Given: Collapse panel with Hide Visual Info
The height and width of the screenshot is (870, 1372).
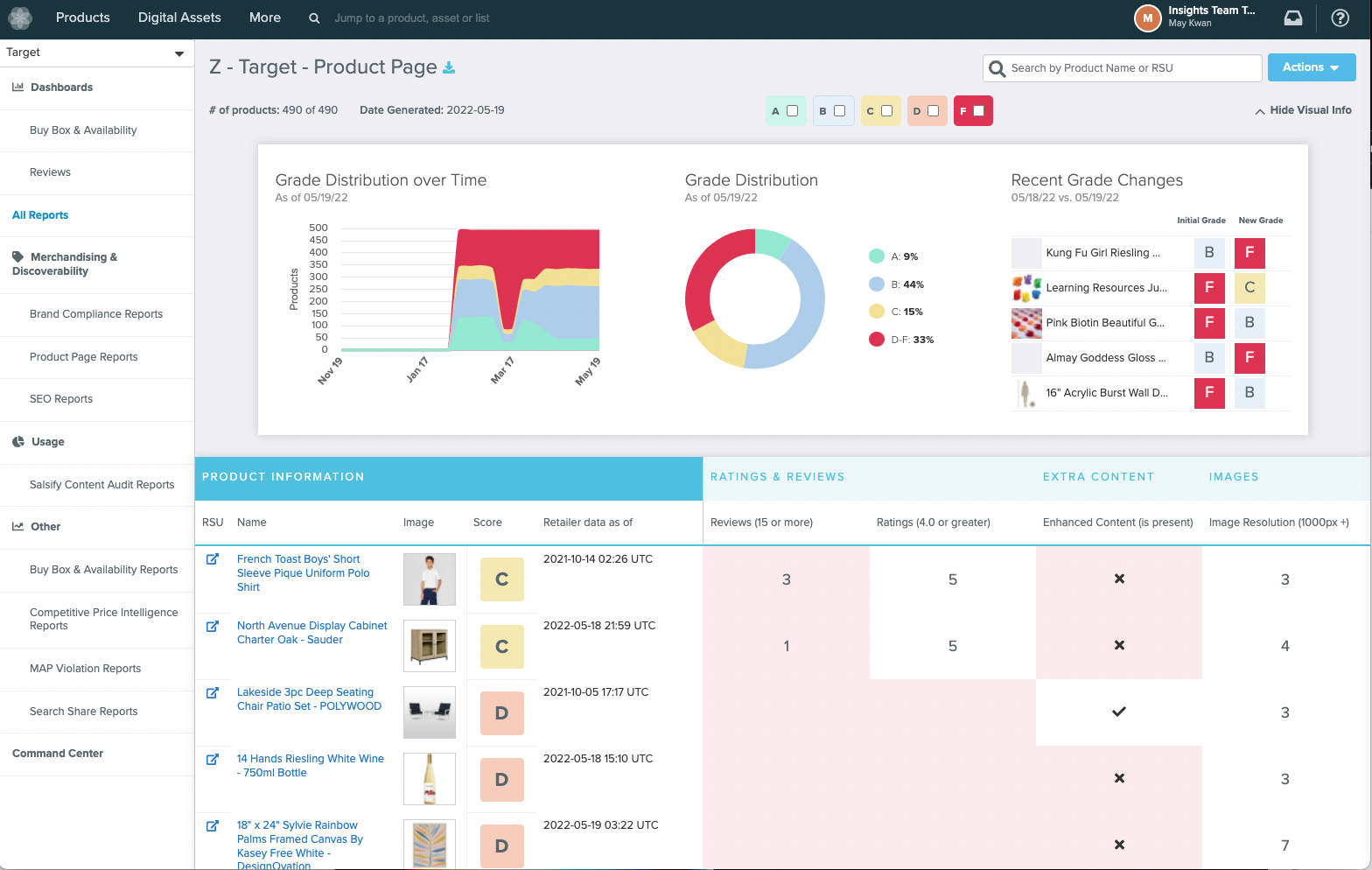Looking at the screenshot, I should coord(1303,110).
